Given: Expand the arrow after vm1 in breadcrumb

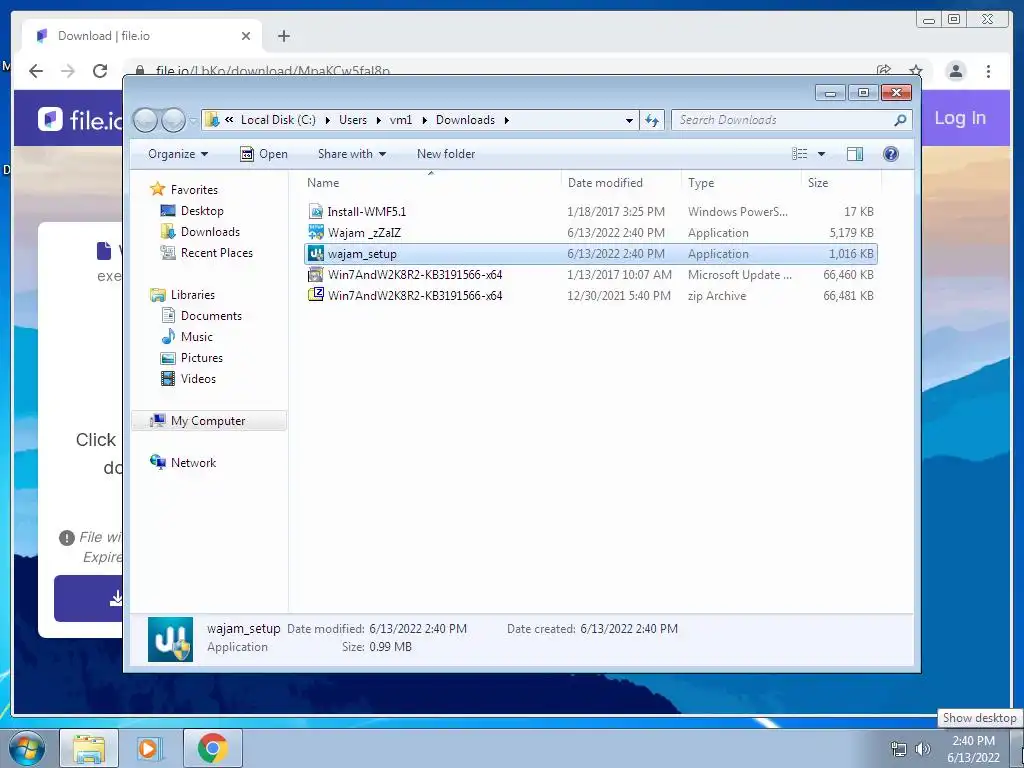Looking at the screenshot, I should coord(424,120).
